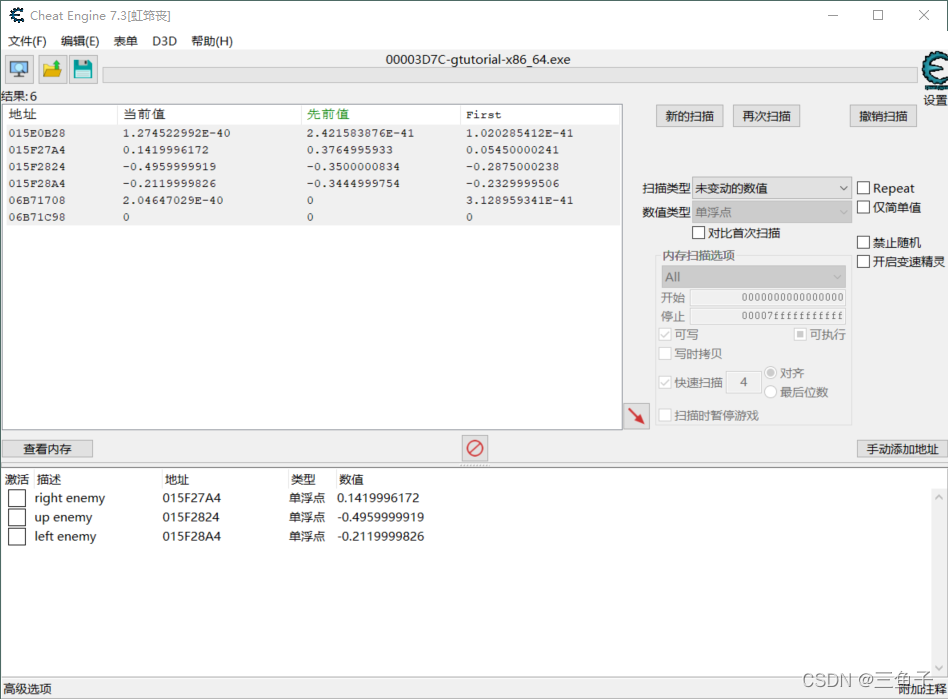
Task: Activate the left enemy entry checkbox
Action: (17, 537)
